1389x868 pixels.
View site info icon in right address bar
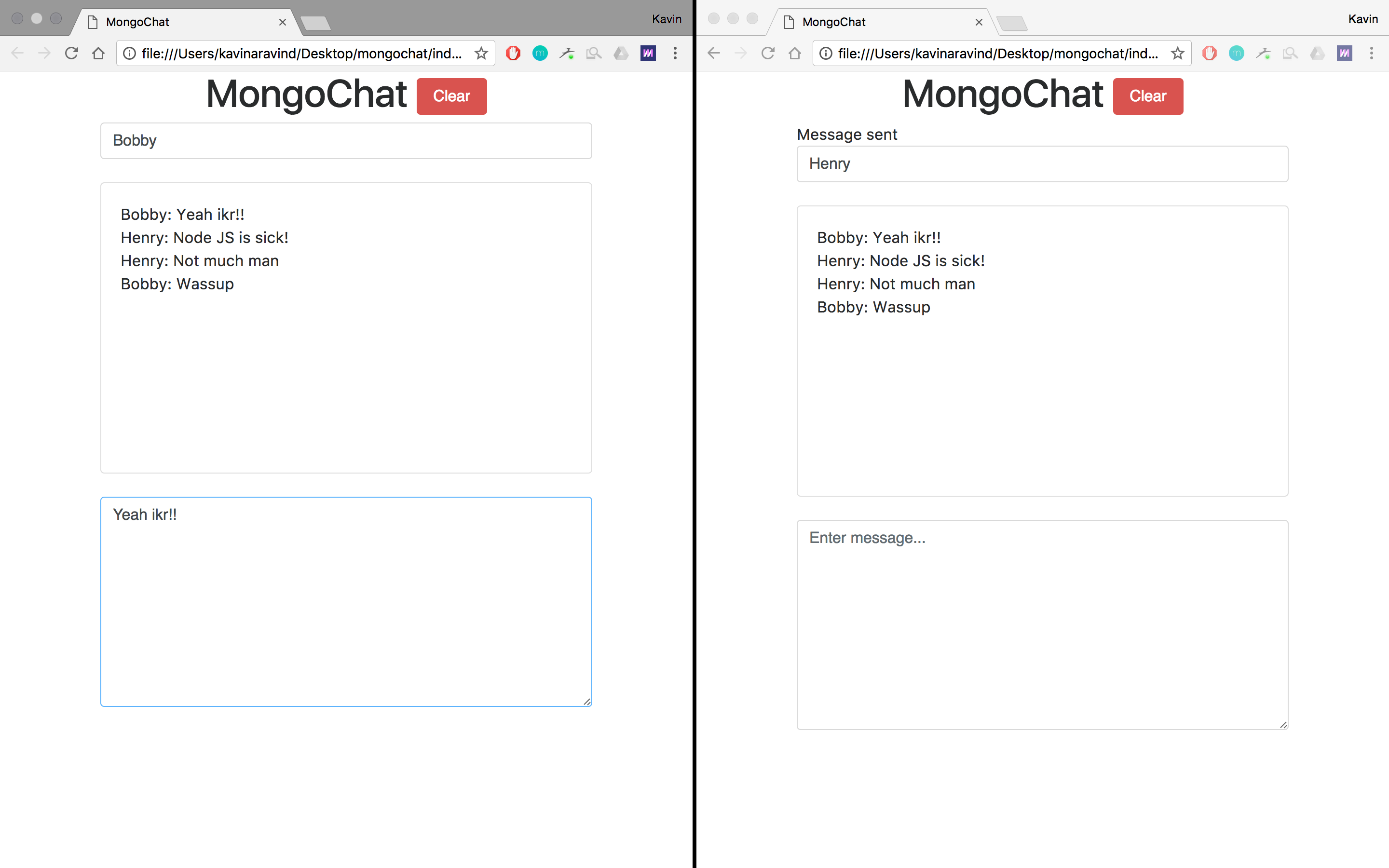(825, 54)
